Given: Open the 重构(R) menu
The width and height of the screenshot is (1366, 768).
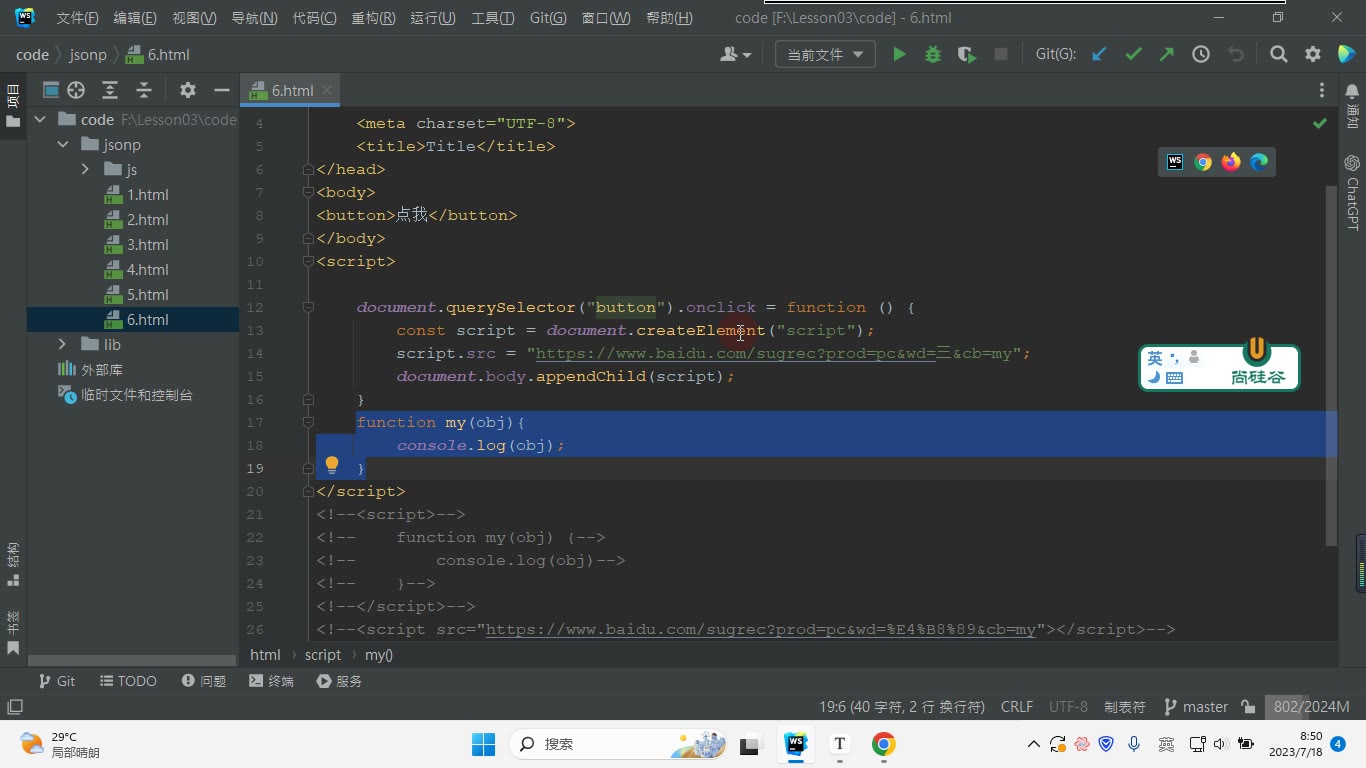Looking at the screenshot, I should click(373, 18).
